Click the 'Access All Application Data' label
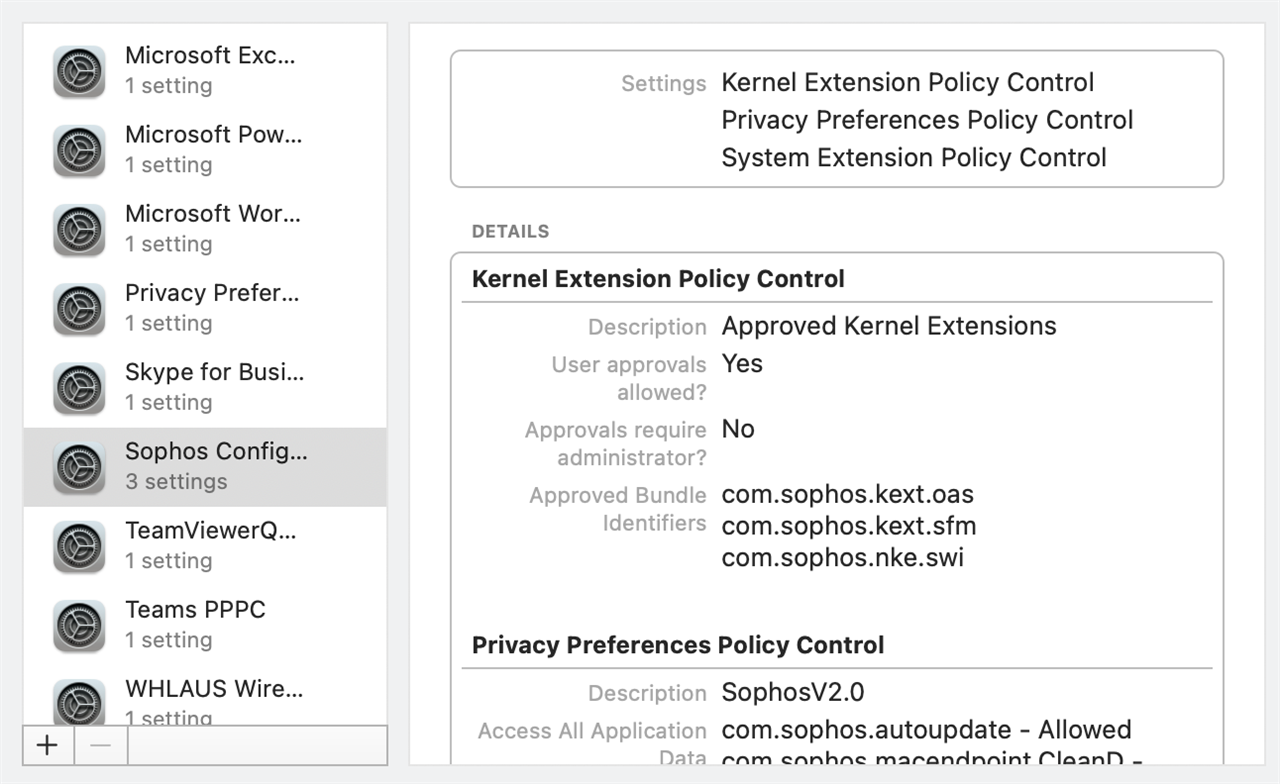This screenshot has height=784, width=1280. (x=592, y=745)
